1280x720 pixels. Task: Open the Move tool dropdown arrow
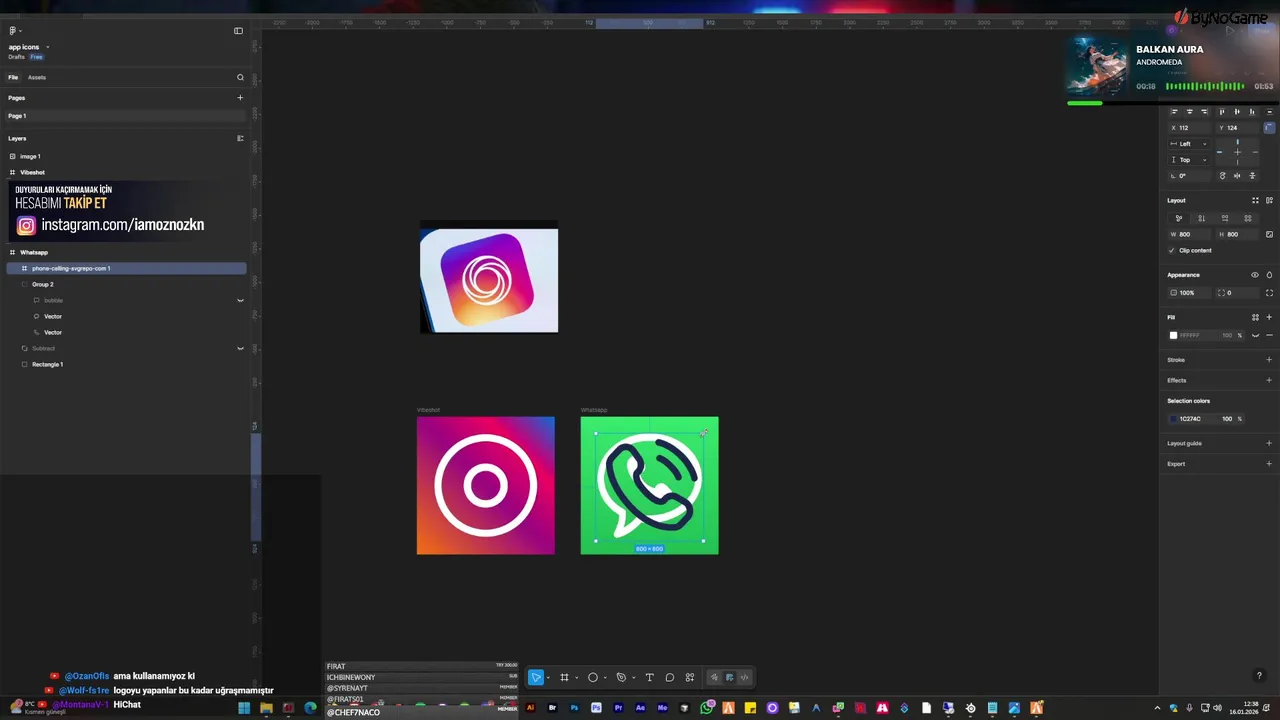[548, 678]
